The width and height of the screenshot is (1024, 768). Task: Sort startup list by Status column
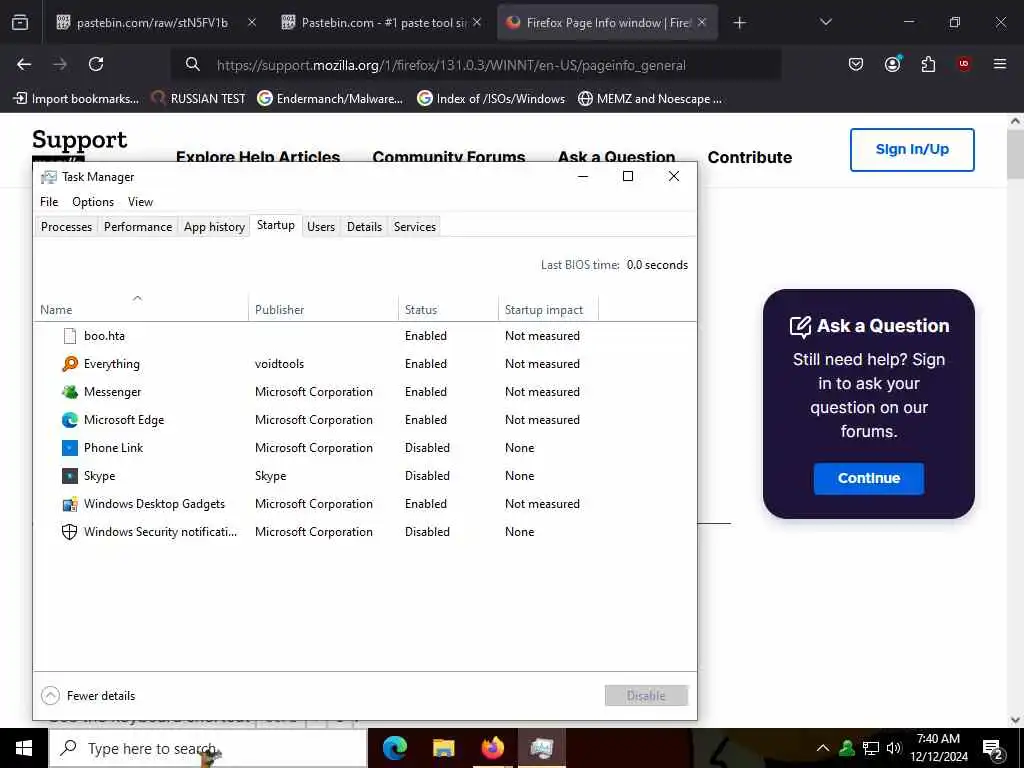pos(448,310)
